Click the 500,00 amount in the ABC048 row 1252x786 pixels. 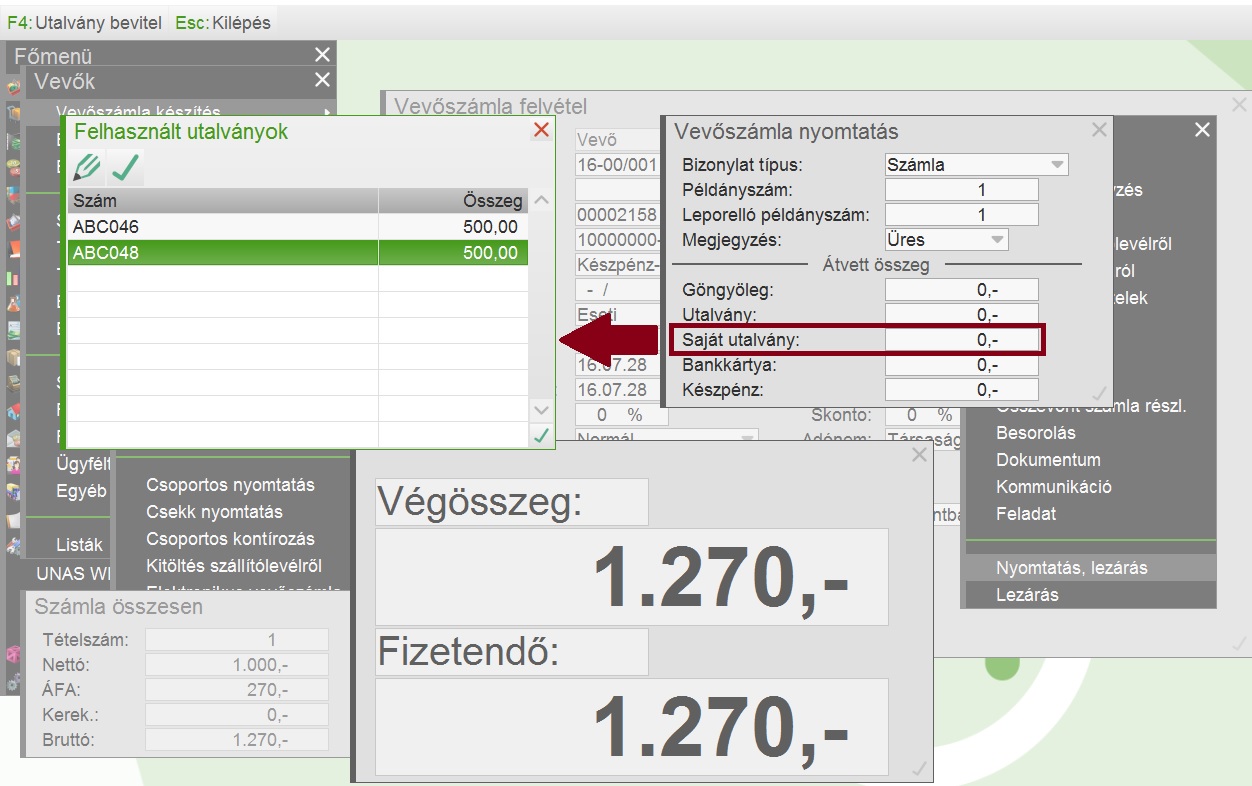pyautogui.click(x=490, y=253)
